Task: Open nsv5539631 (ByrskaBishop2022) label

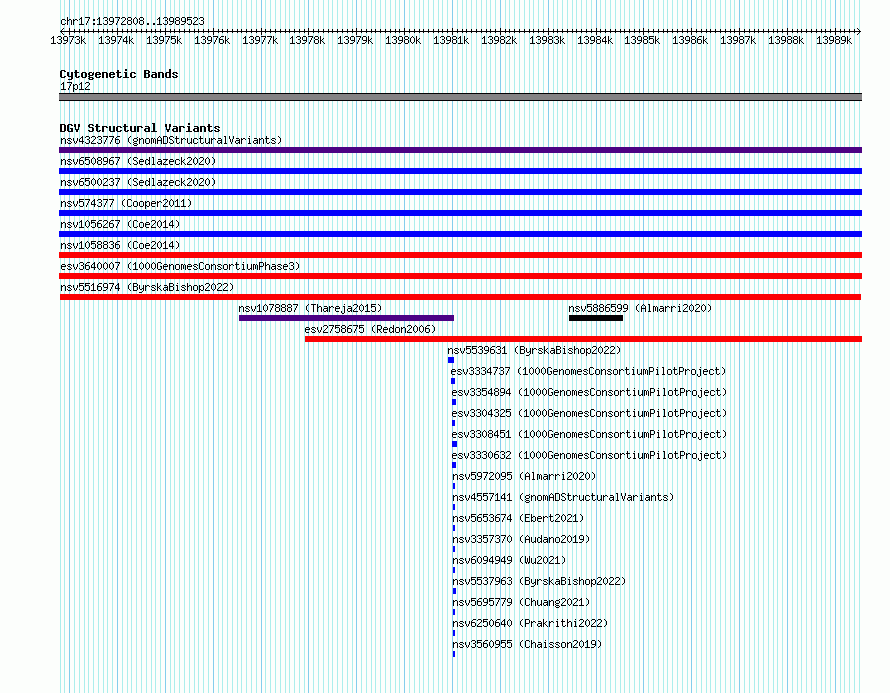Action: (534, 350)
